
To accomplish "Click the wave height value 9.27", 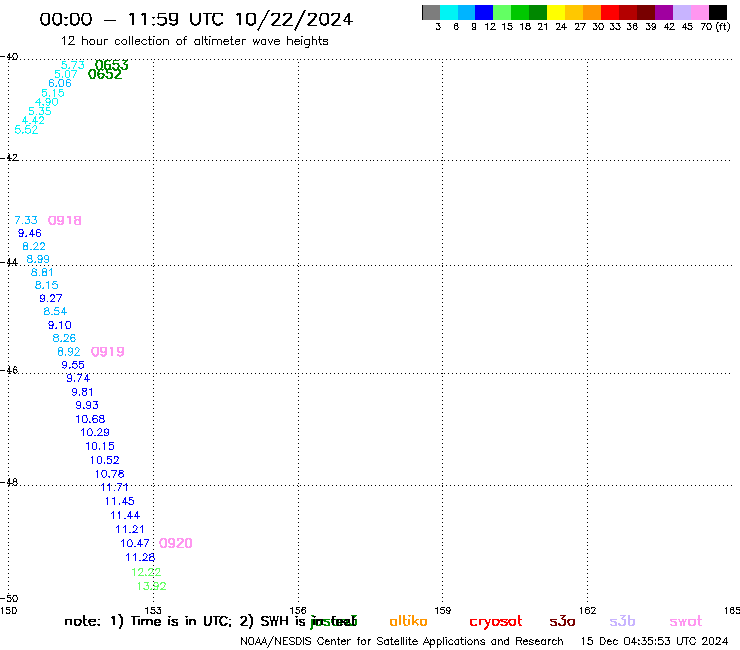I will pyautogui.click(x=50, y=298).
